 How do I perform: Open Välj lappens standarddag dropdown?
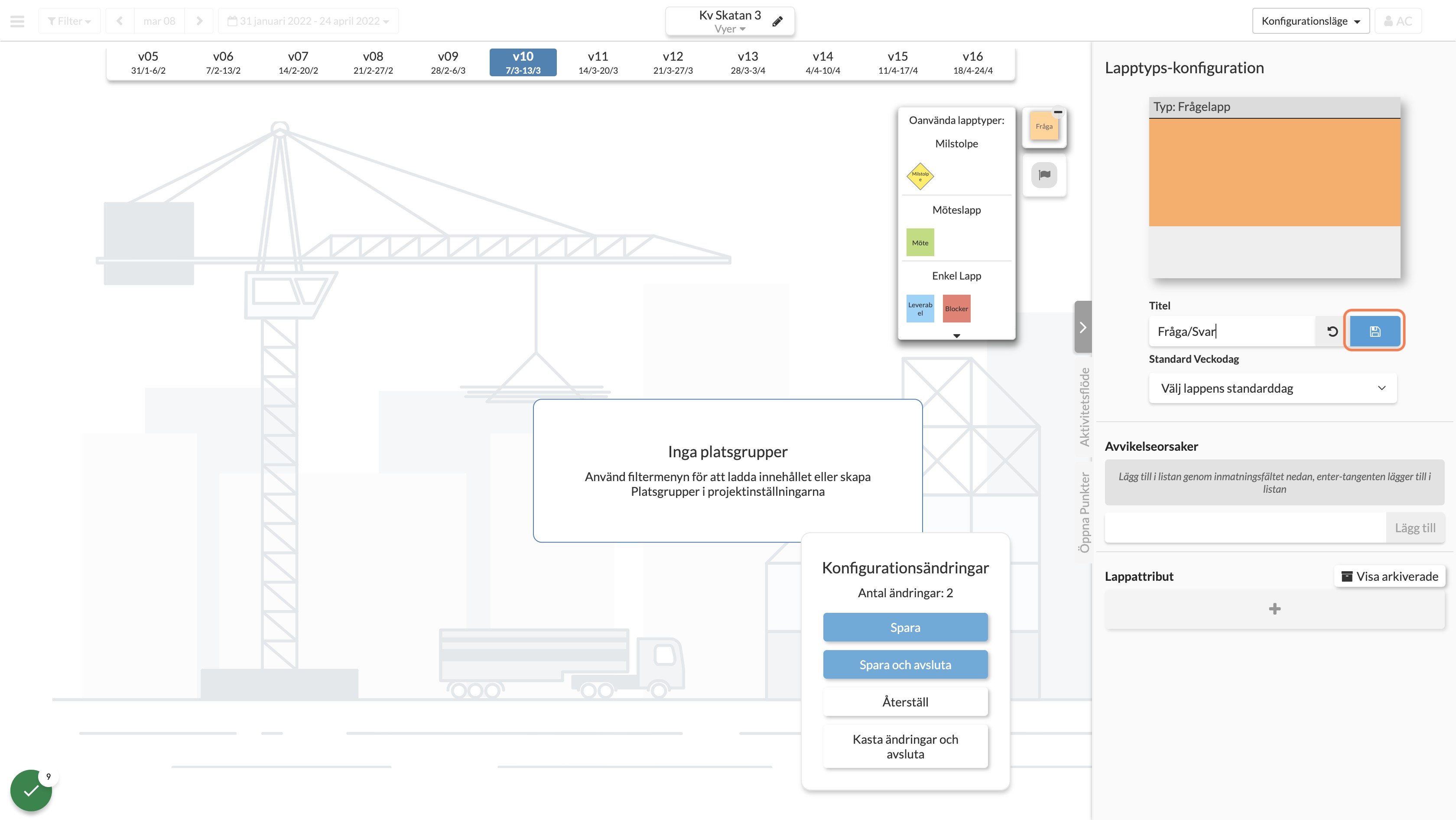1272,388
